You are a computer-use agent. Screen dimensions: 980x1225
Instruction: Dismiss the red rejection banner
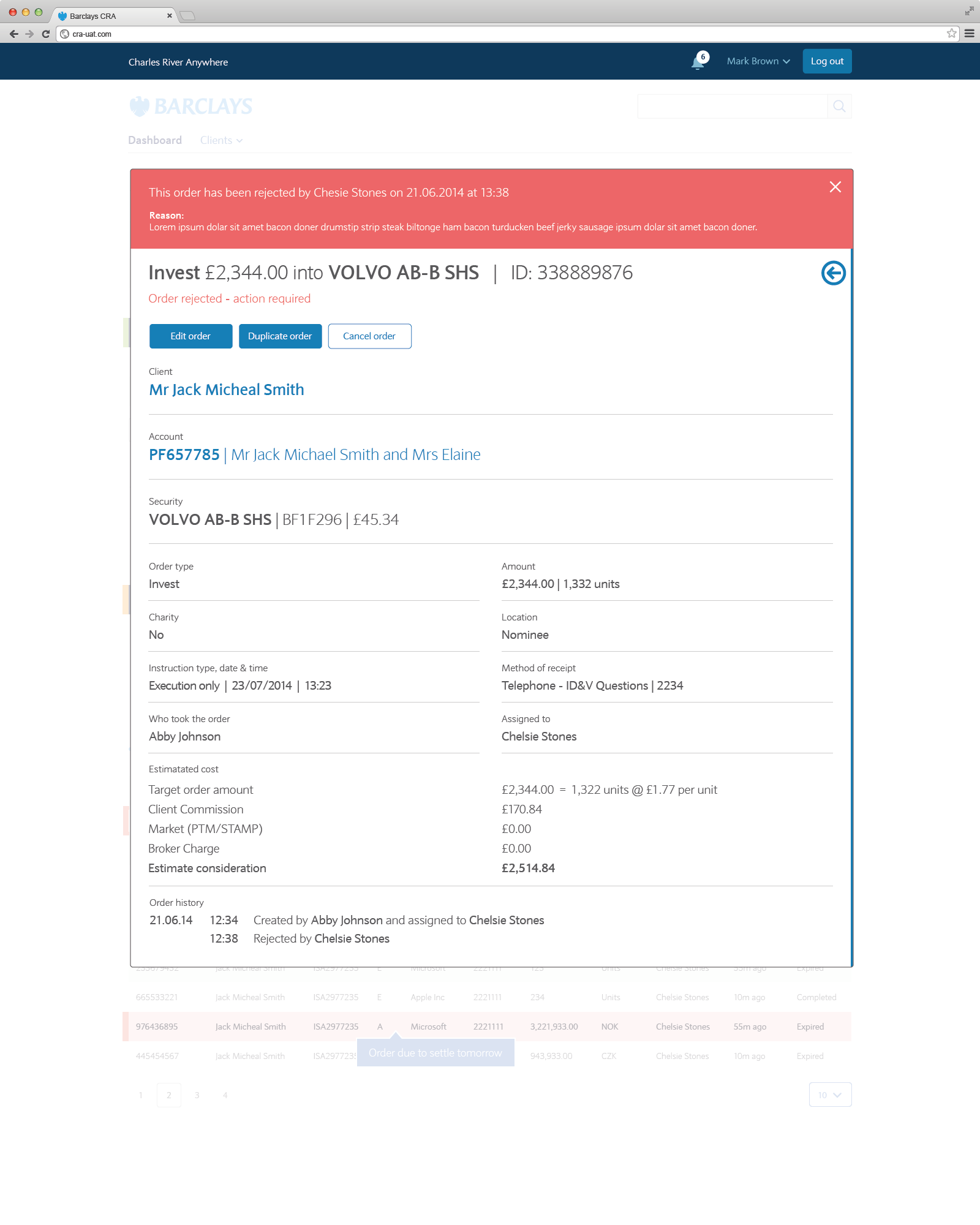[835, 187]
